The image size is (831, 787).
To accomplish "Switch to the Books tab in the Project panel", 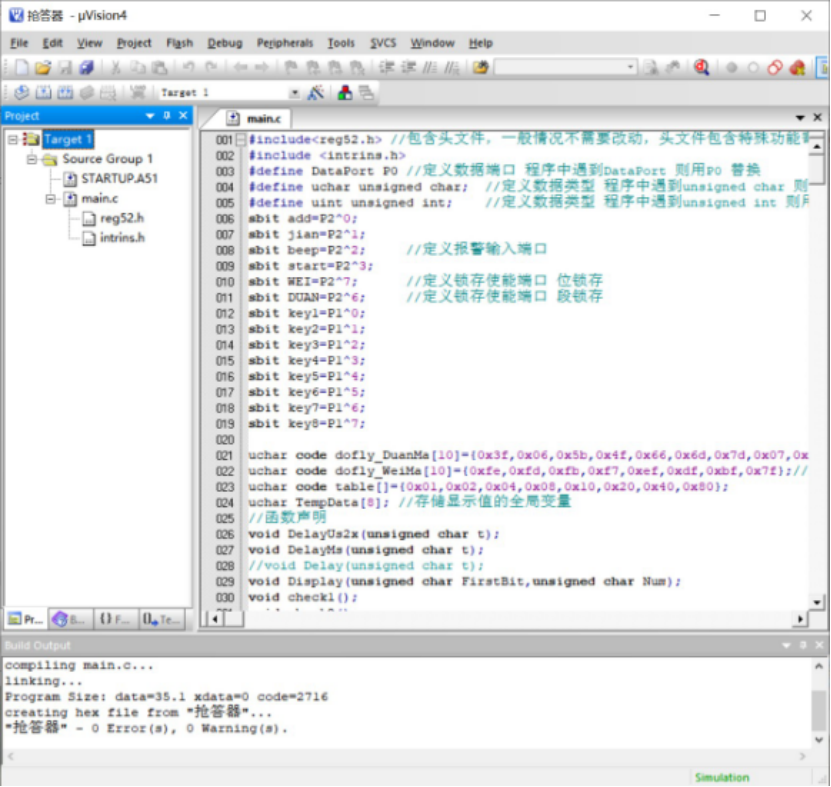I will tap(70, 619).
